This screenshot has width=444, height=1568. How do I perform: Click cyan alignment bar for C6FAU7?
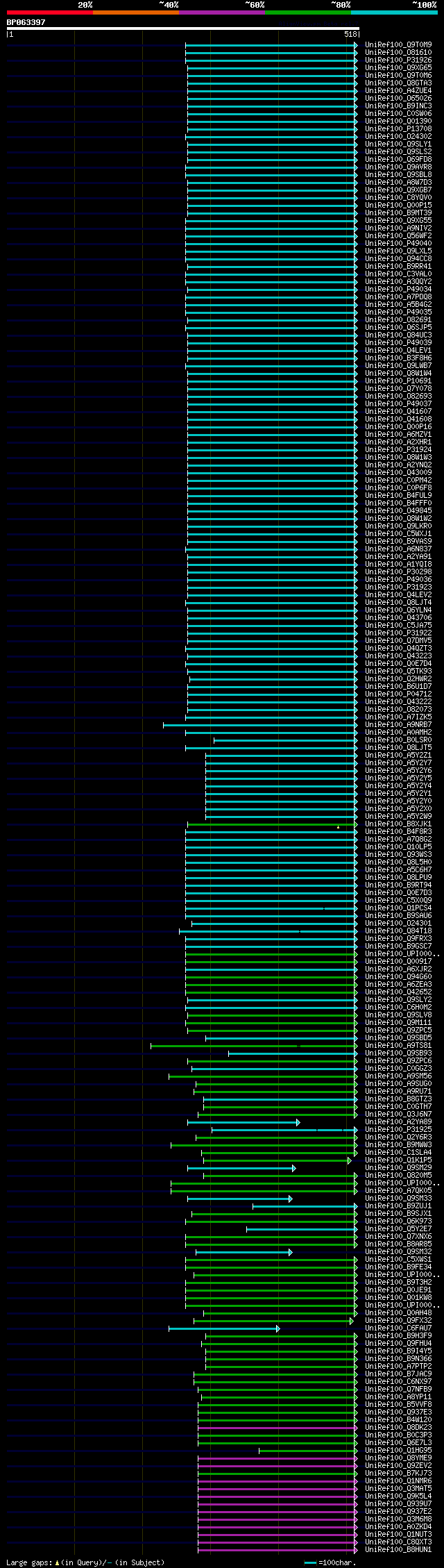pyautogui.click(x=224, y=1328)
